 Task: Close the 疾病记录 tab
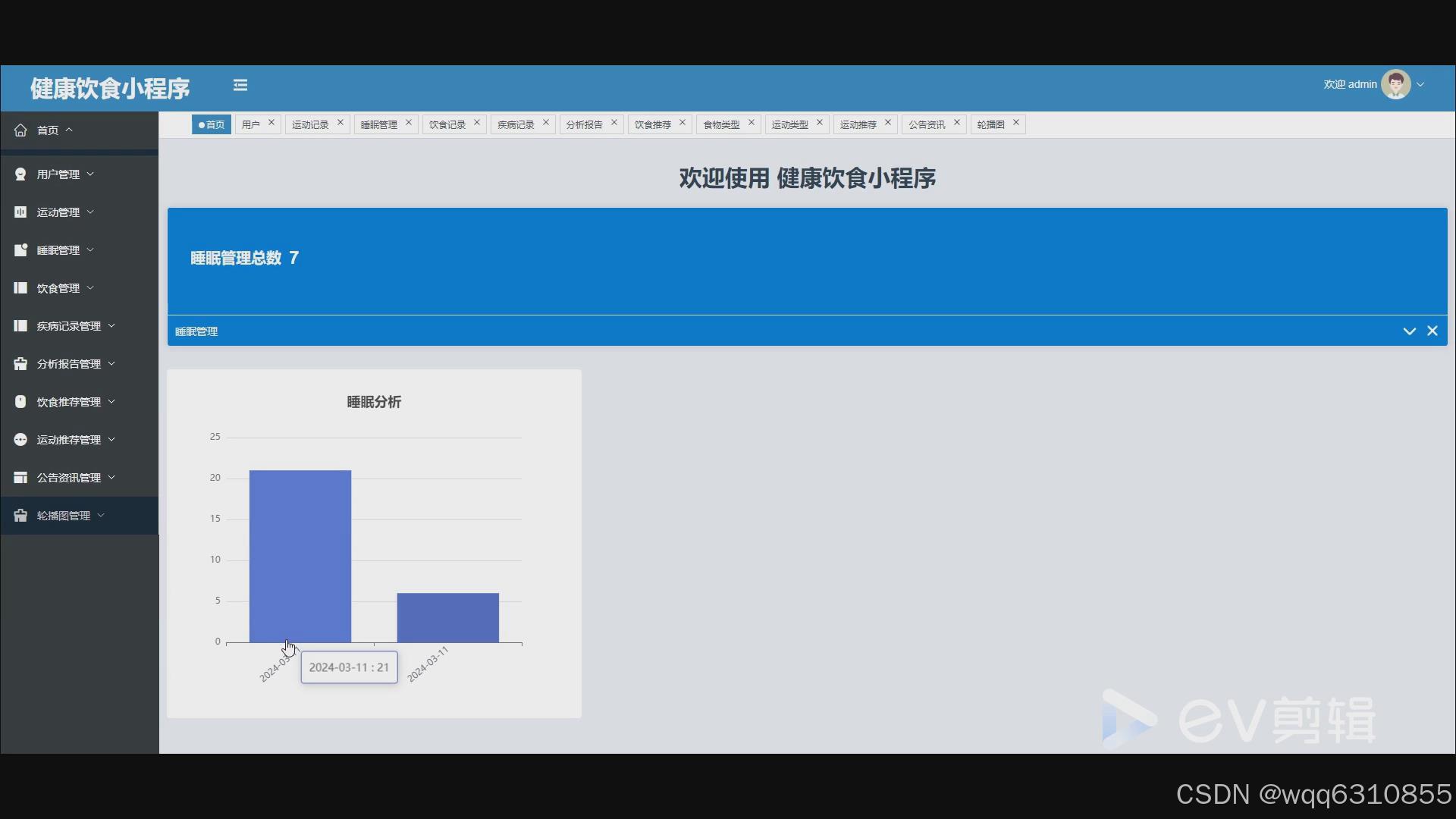point(546,122)
